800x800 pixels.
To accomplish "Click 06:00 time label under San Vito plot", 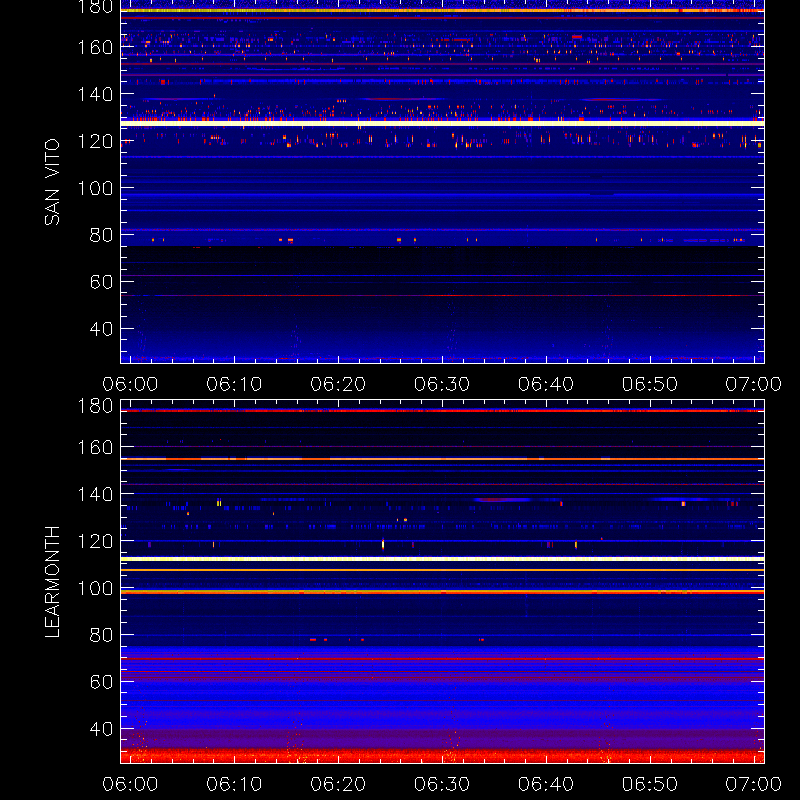I will click(130, 384).
